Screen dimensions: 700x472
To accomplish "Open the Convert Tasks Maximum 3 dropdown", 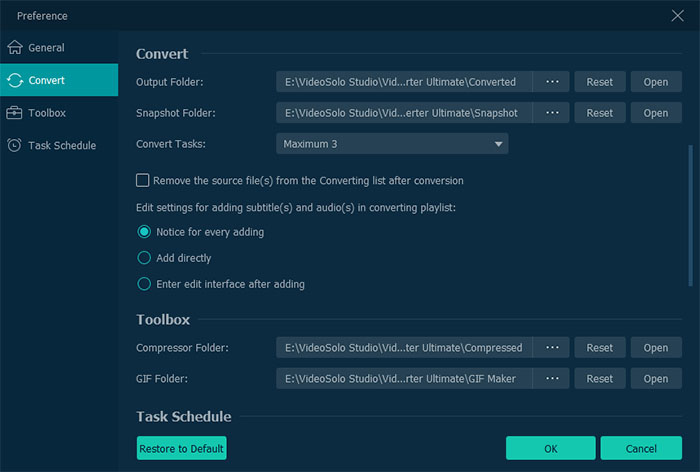I will (392, 144).
